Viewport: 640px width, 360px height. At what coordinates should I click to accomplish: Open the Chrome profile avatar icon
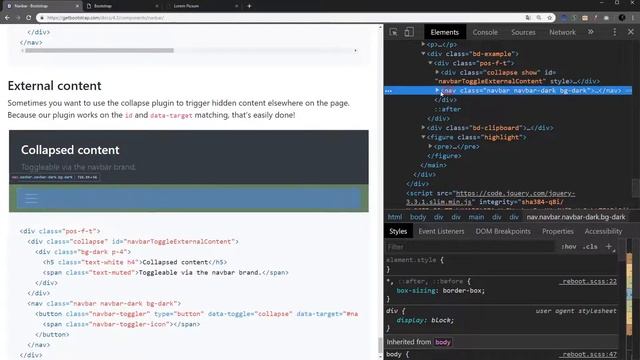pos(622,18)
